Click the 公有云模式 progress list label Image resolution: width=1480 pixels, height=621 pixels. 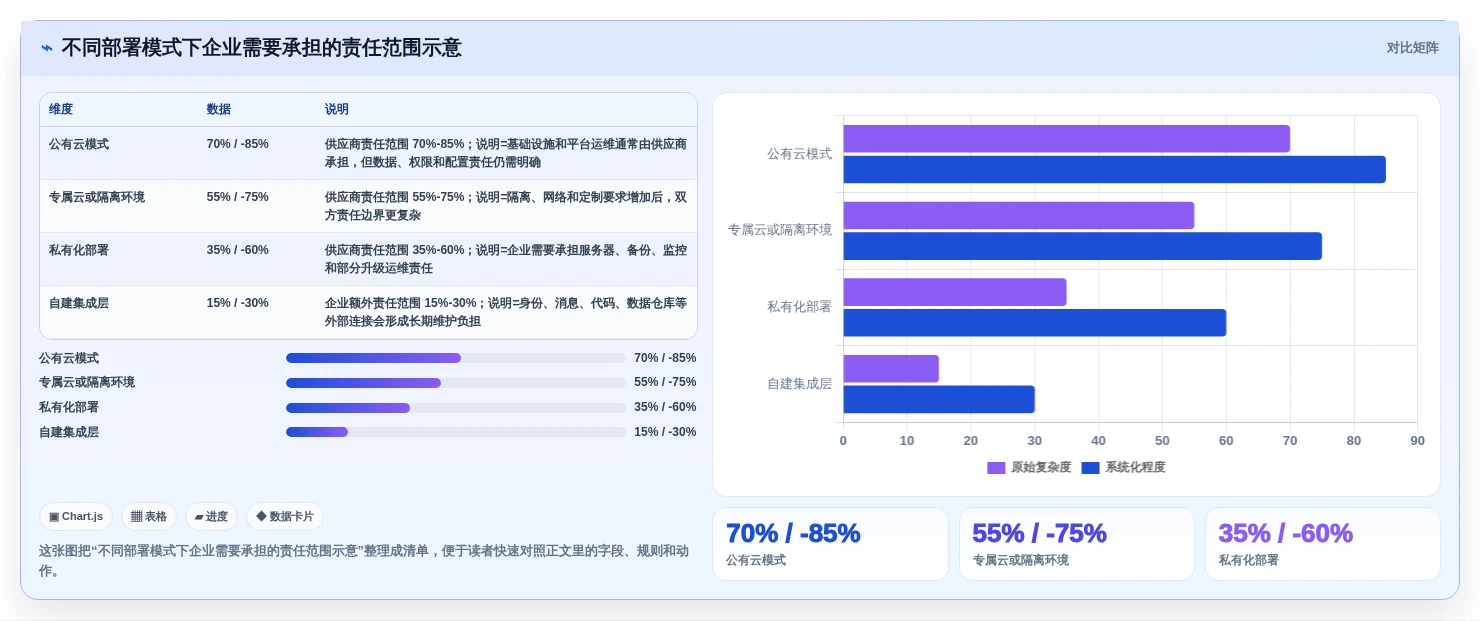tap(69, 358)
